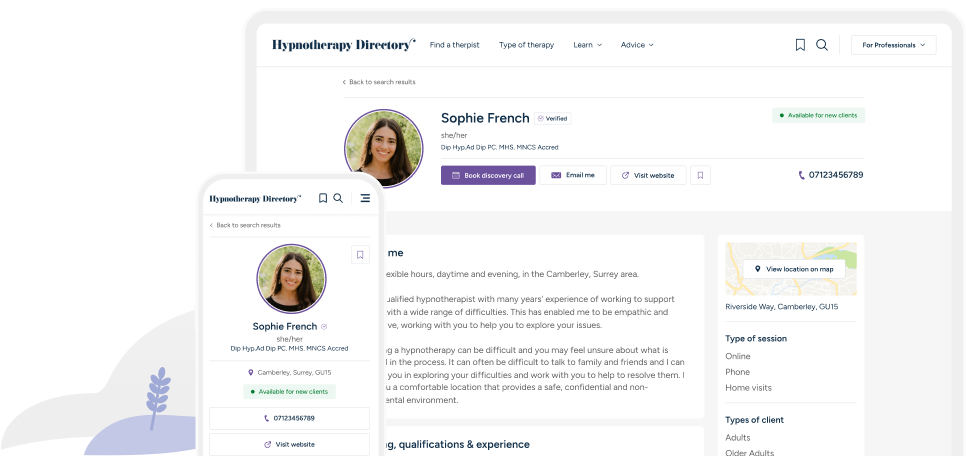Tap the mobile header bookmark icon
Image resolution: width=966 pixels, height=456 pixels.
(x=323, y=198)
